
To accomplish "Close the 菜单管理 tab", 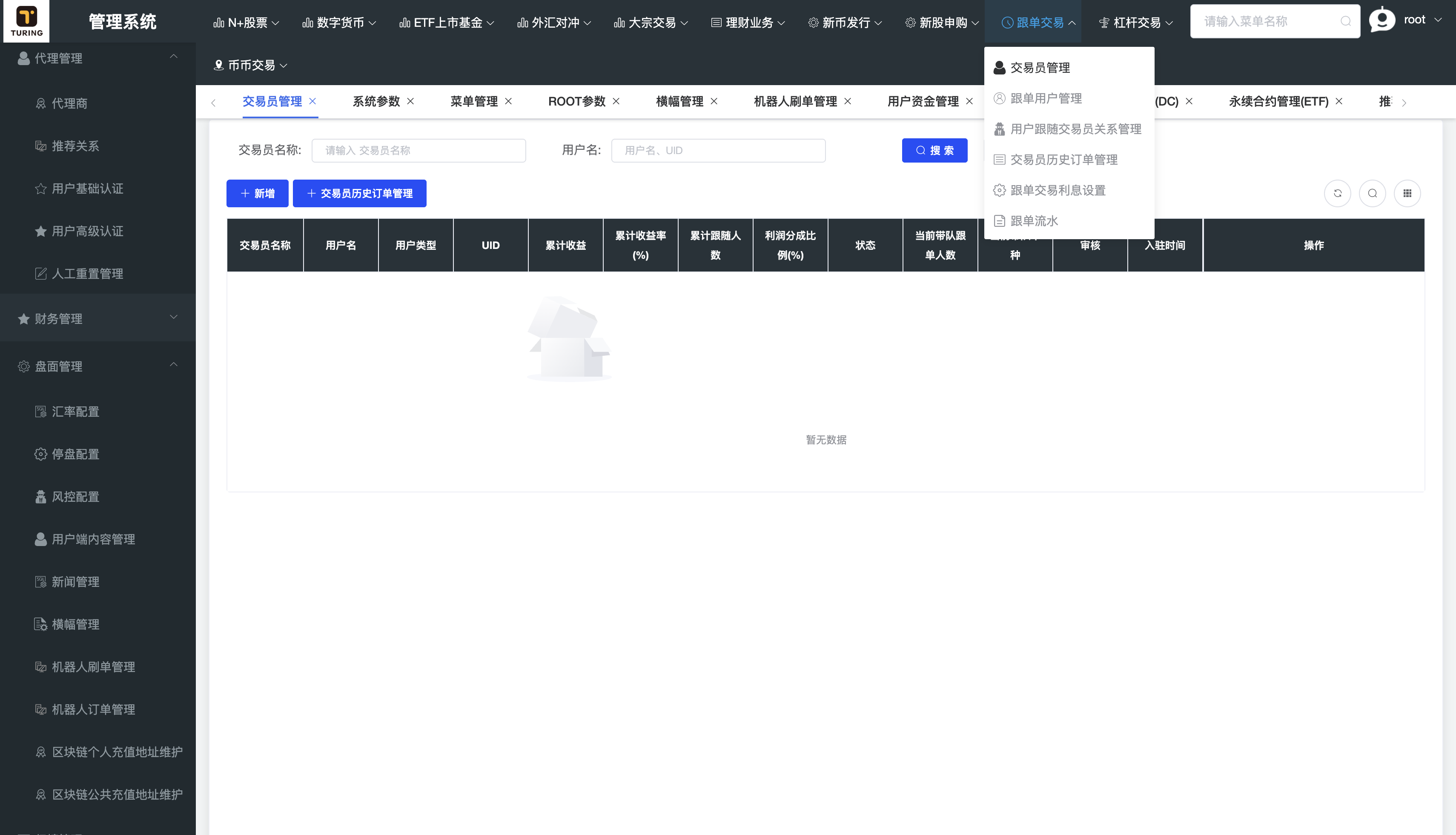I will tap(508, 101).
